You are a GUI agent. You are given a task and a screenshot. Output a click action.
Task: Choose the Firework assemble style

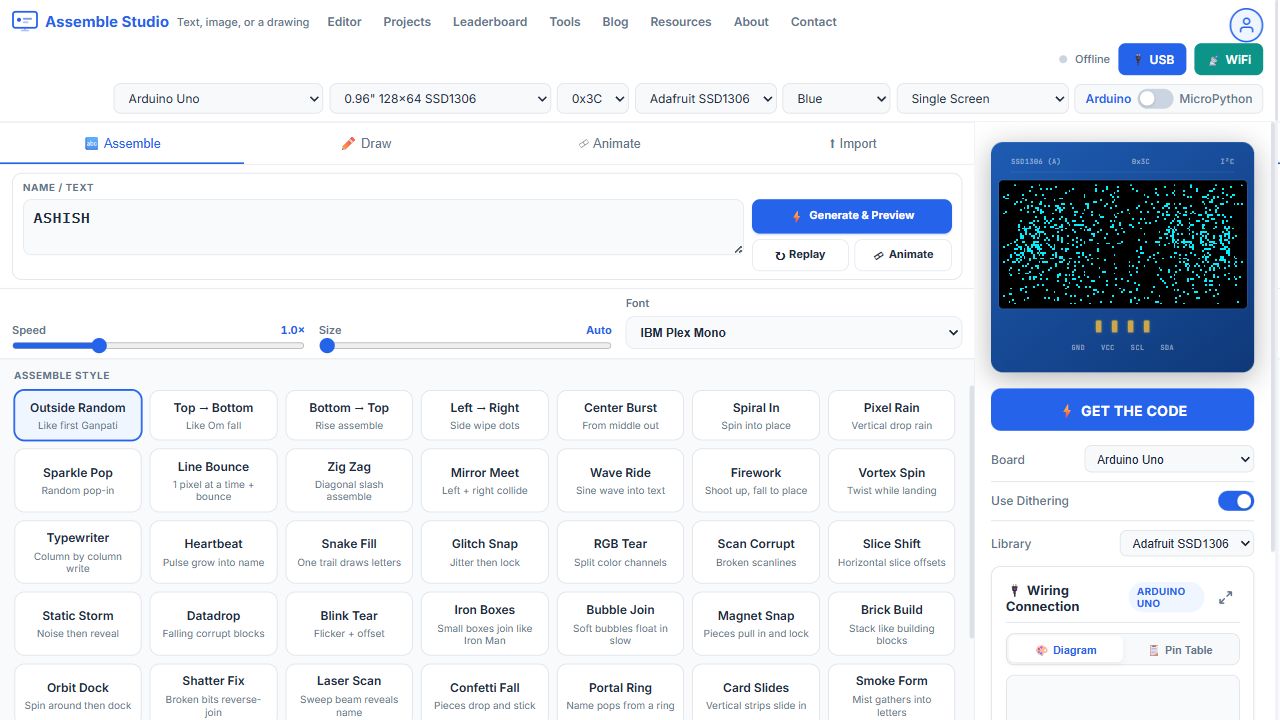756,481
